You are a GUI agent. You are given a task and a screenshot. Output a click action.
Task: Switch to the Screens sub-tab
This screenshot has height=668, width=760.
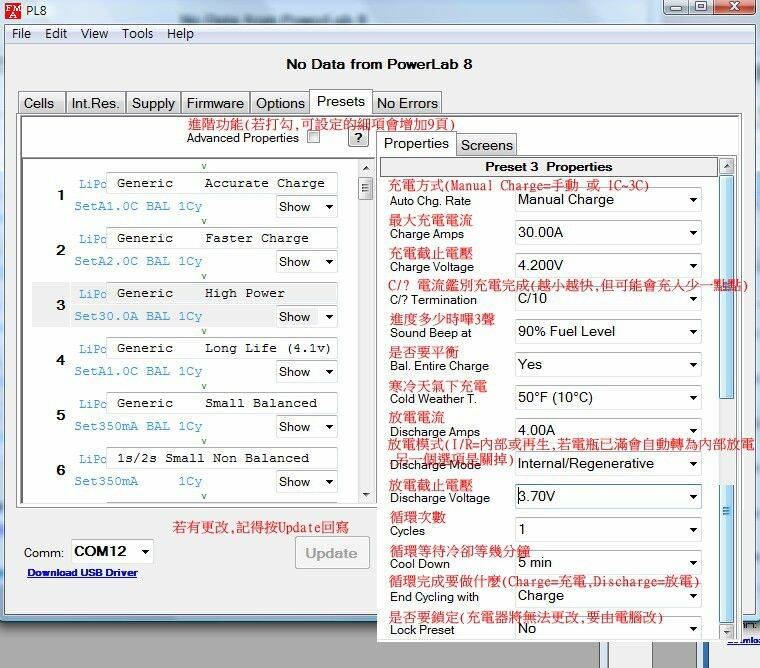[x=487, y=145]
